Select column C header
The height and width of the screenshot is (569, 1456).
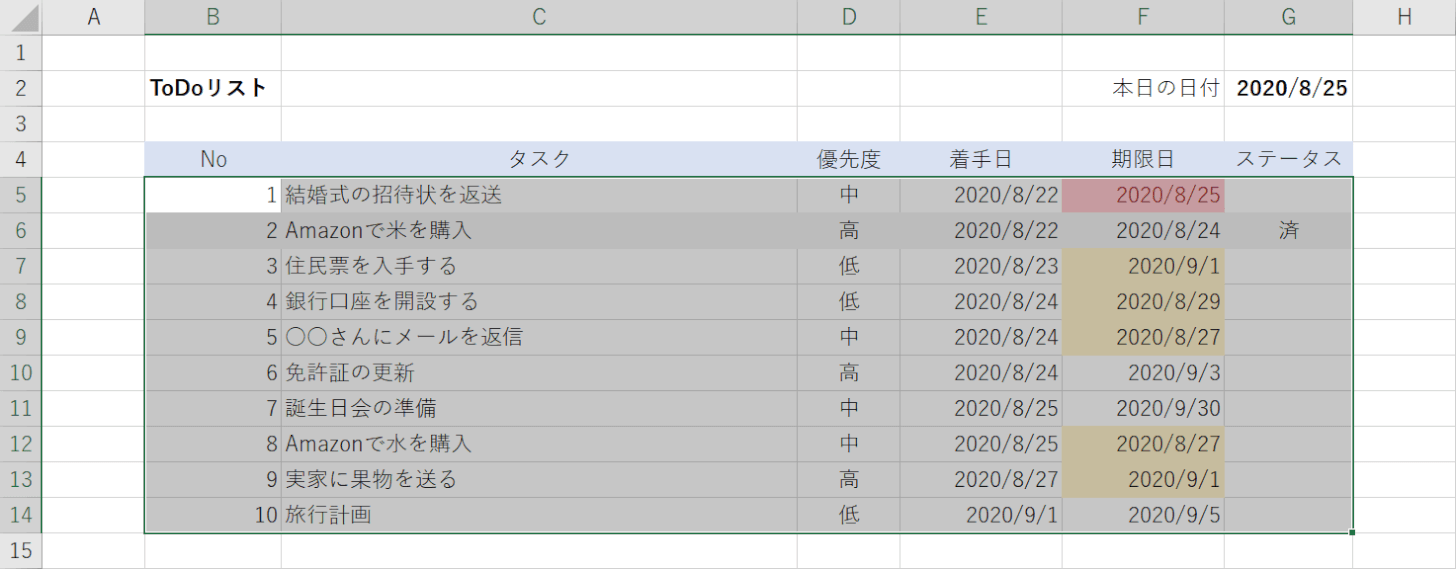point(539,17)
